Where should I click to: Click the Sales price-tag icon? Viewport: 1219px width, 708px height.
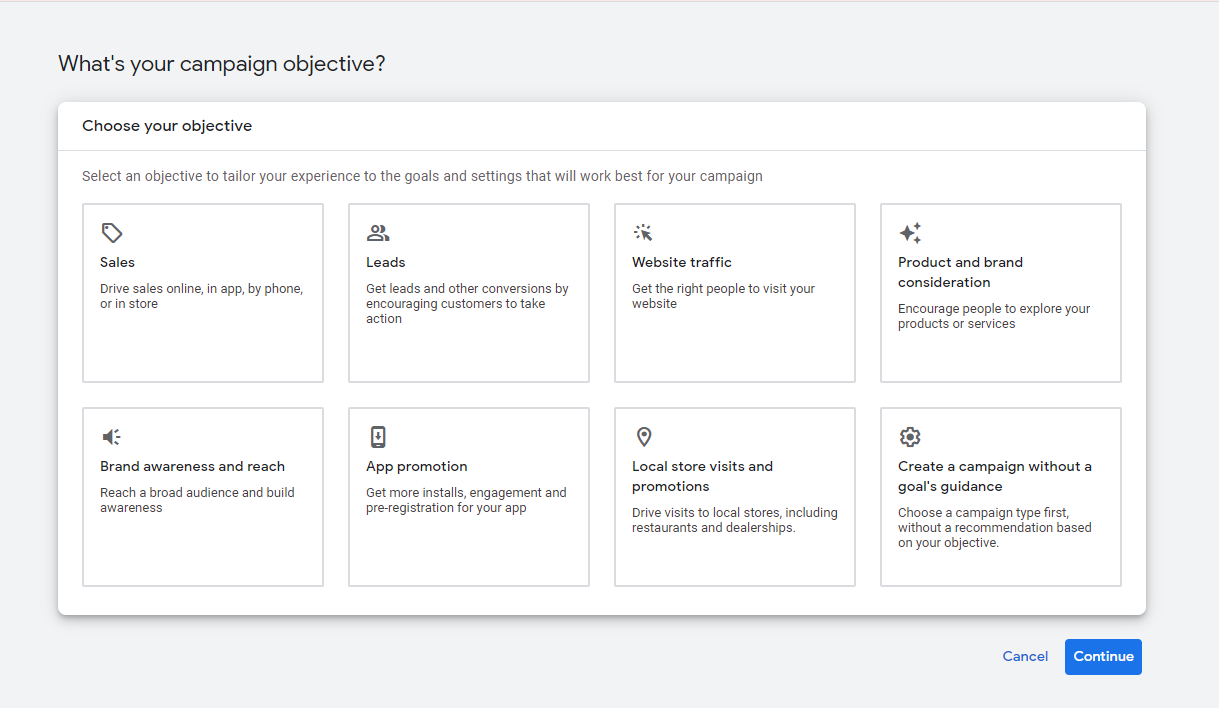click(x=112, y=233)
